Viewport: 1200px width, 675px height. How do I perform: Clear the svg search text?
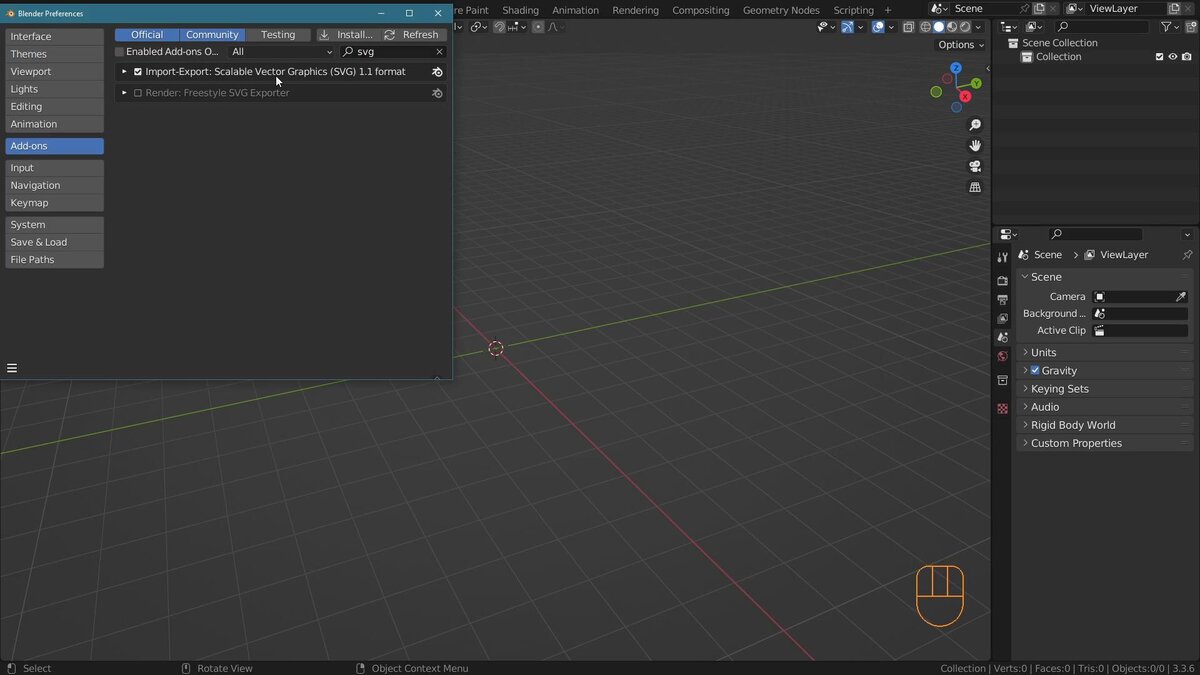439,52
